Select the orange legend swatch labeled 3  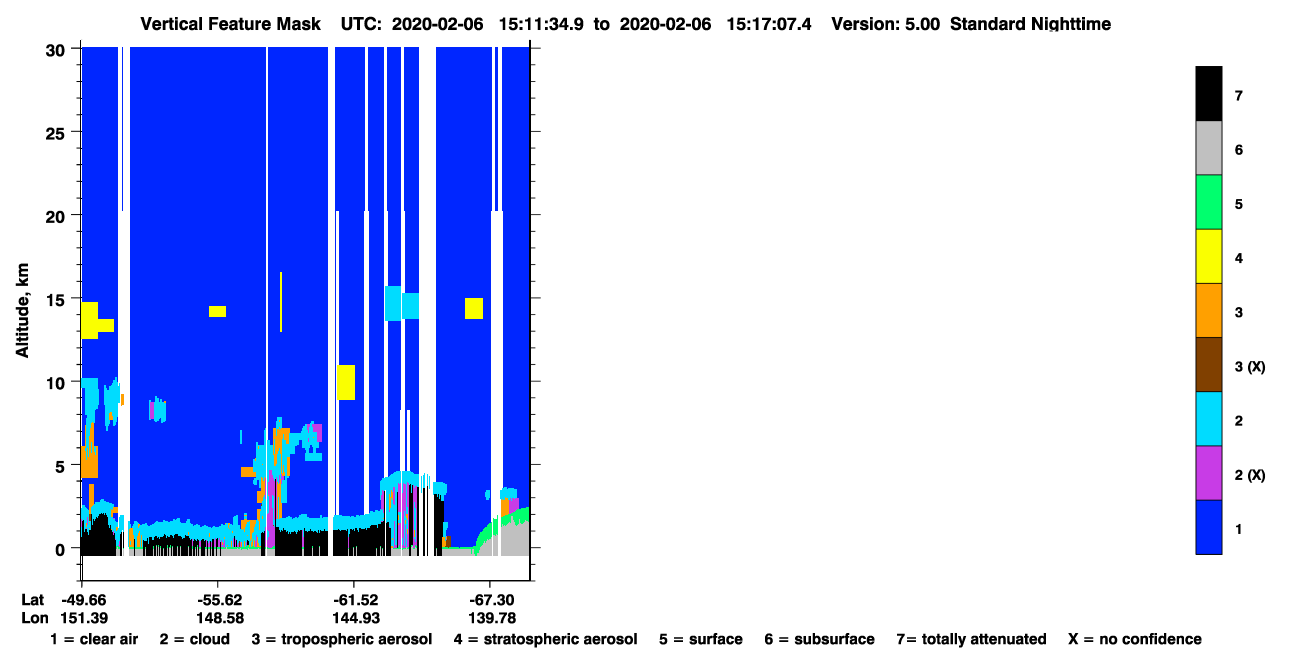click(1208, 310)
